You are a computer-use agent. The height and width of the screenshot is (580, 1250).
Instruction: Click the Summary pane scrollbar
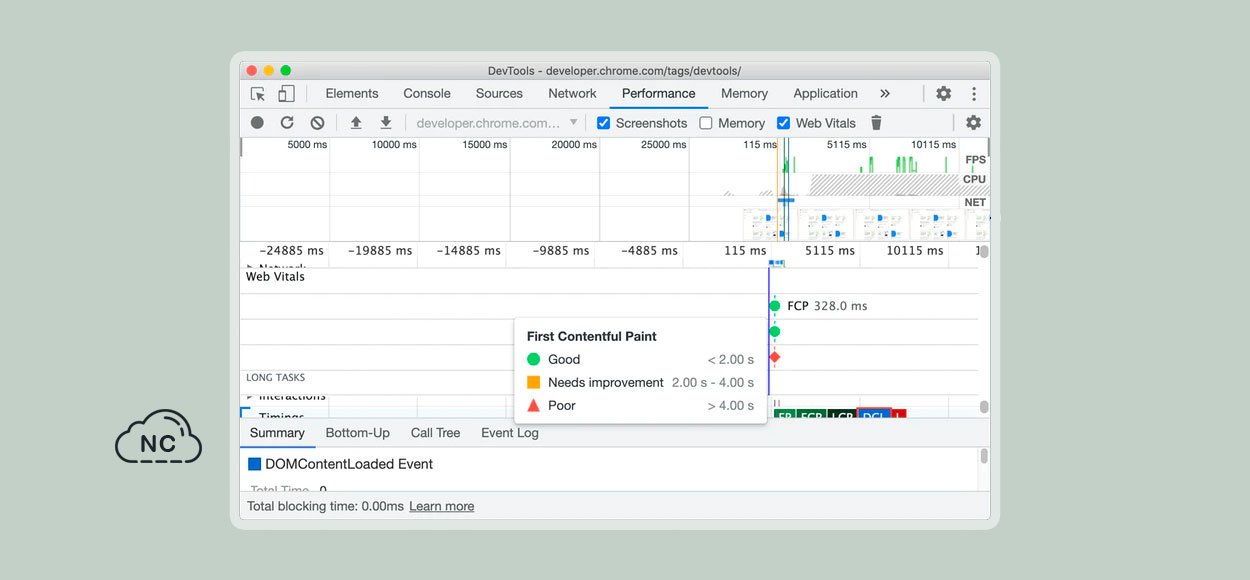click(x=984, y=456)
